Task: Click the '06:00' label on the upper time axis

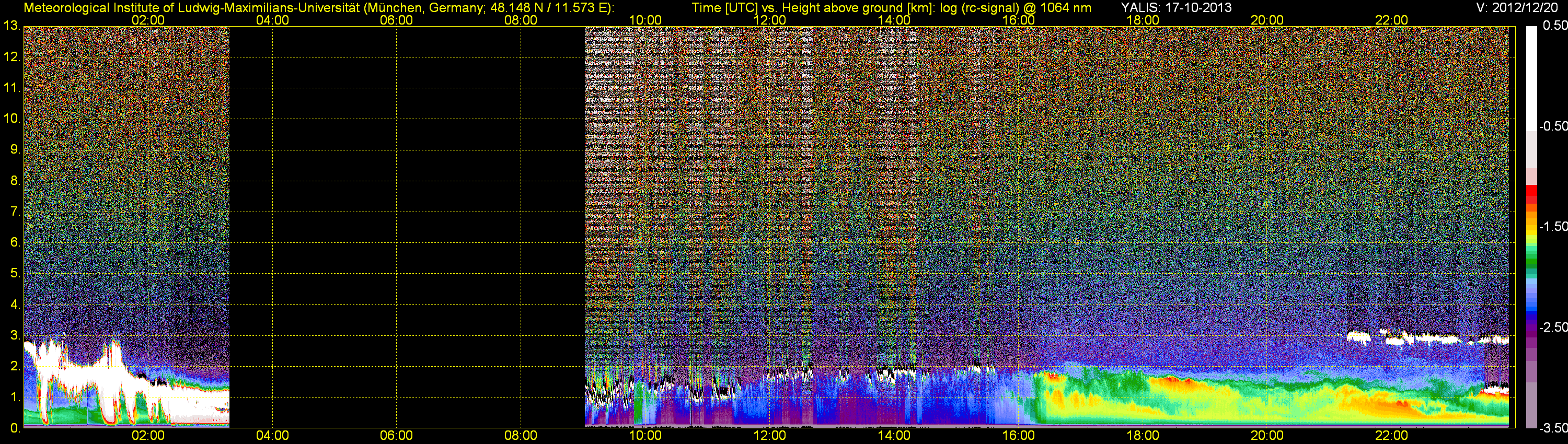Action: pyautogui.click(x=396, y=20)
